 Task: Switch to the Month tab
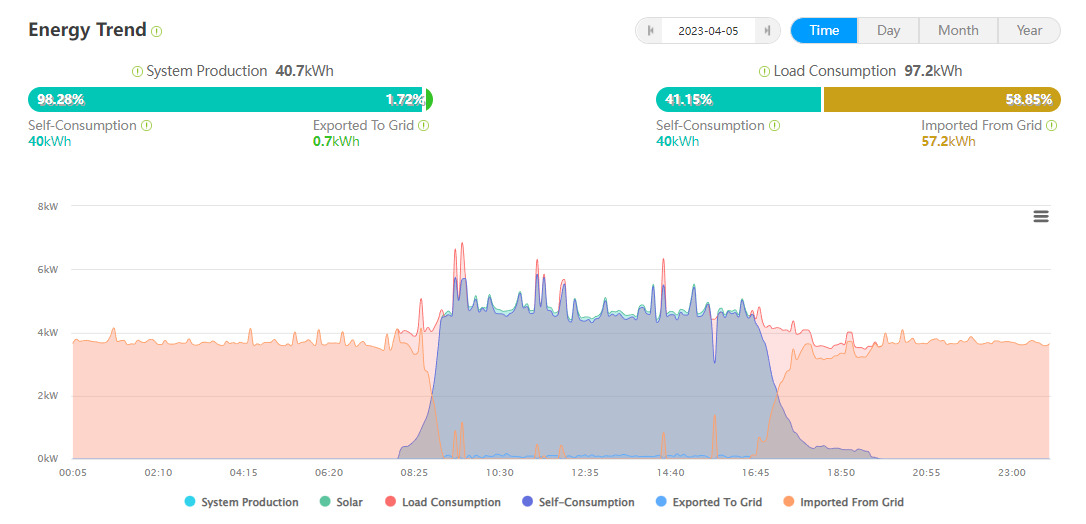(958, 30)
